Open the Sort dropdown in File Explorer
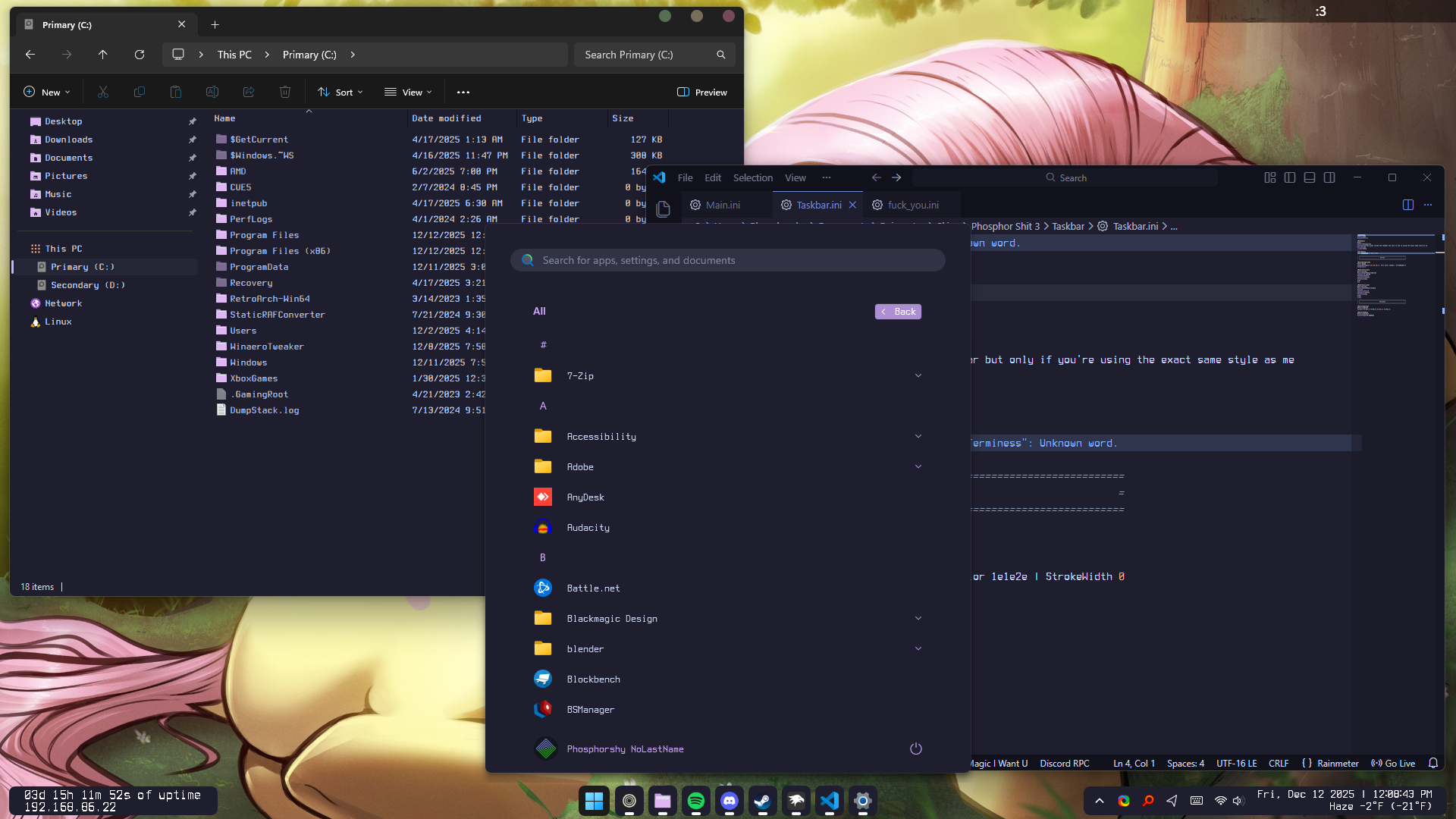The image size is (1456, 819). pyautogui.click(x=340, y=93)
